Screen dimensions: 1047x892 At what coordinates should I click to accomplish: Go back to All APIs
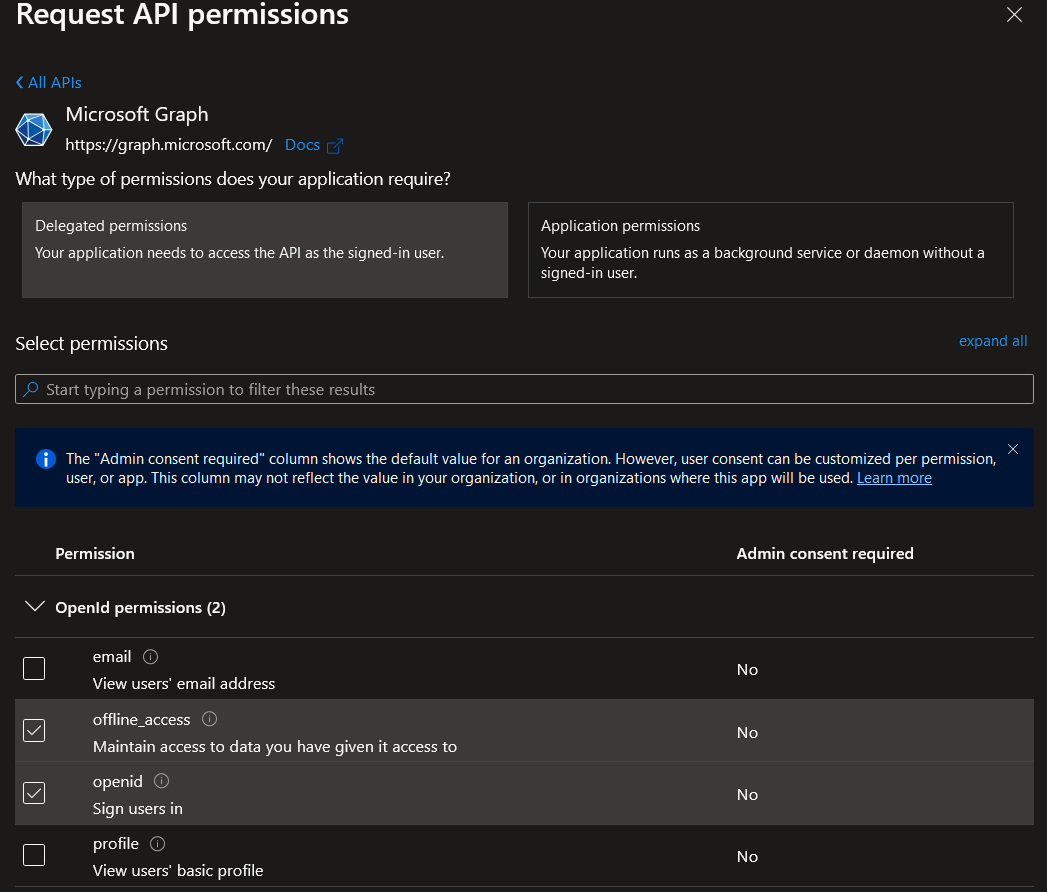click(x=49, y=83)
